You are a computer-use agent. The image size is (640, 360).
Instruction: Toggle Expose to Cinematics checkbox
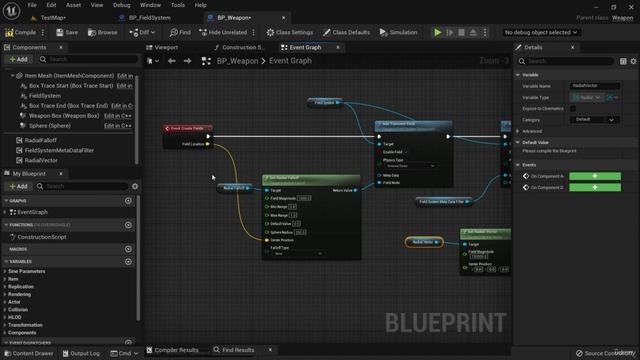tap(573, 109)
